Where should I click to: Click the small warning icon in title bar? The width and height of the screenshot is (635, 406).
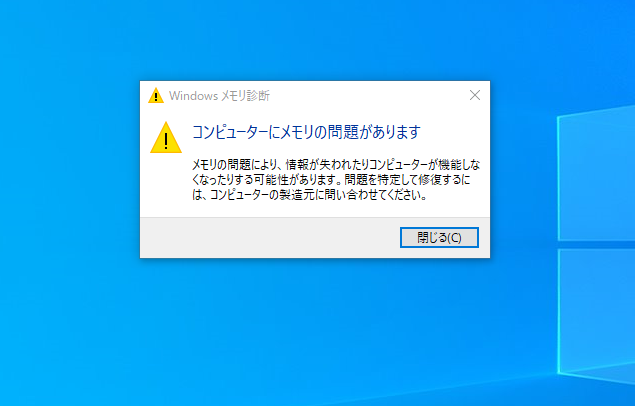pos(156,96)
